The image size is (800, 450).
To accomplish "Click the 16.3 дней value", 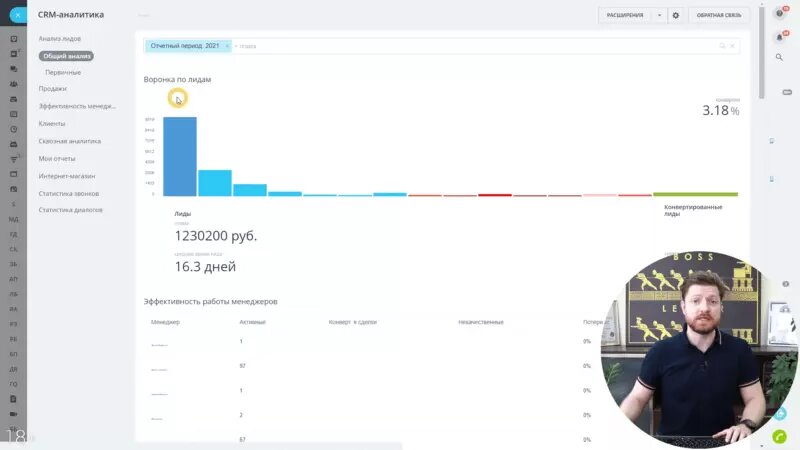I will pyautogui.click(x=205, y=266).
